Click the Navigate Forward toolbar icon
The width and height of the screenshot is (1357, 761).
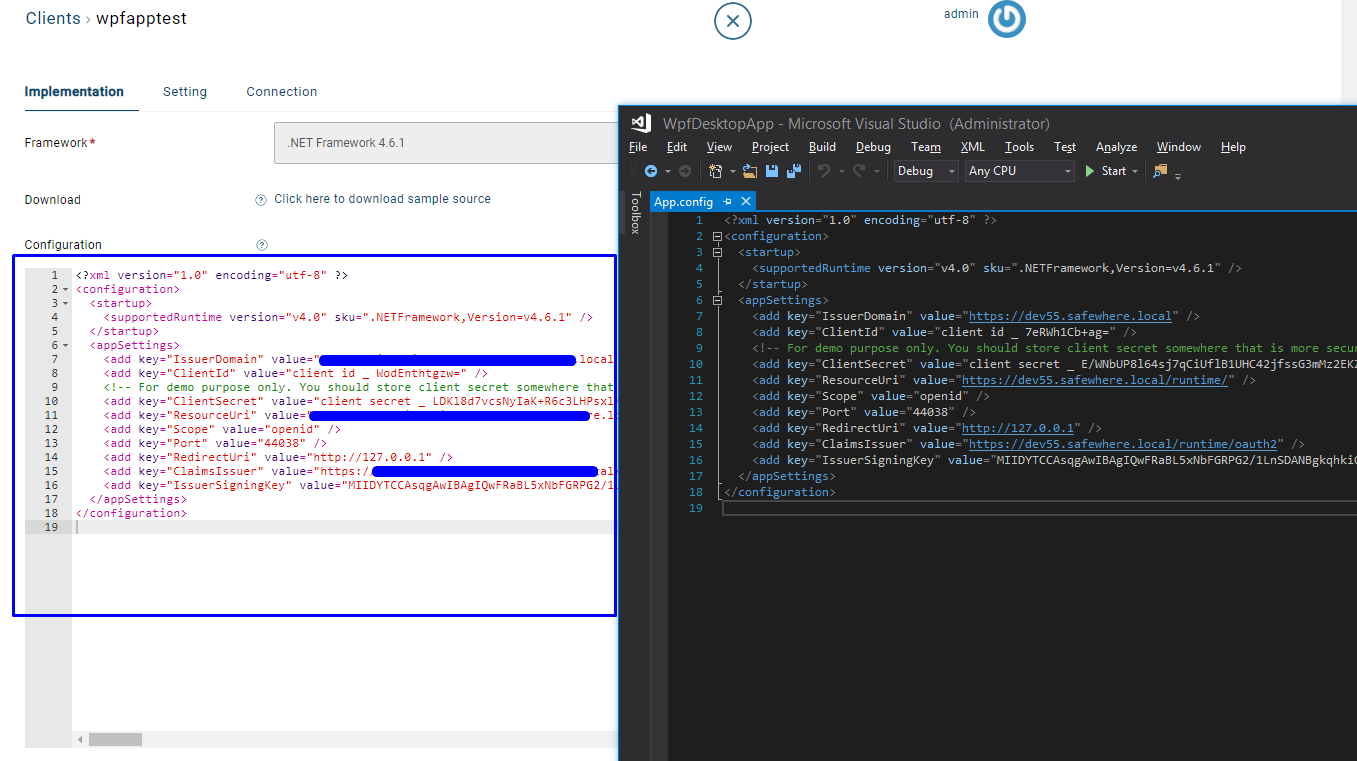click(684, 171)
